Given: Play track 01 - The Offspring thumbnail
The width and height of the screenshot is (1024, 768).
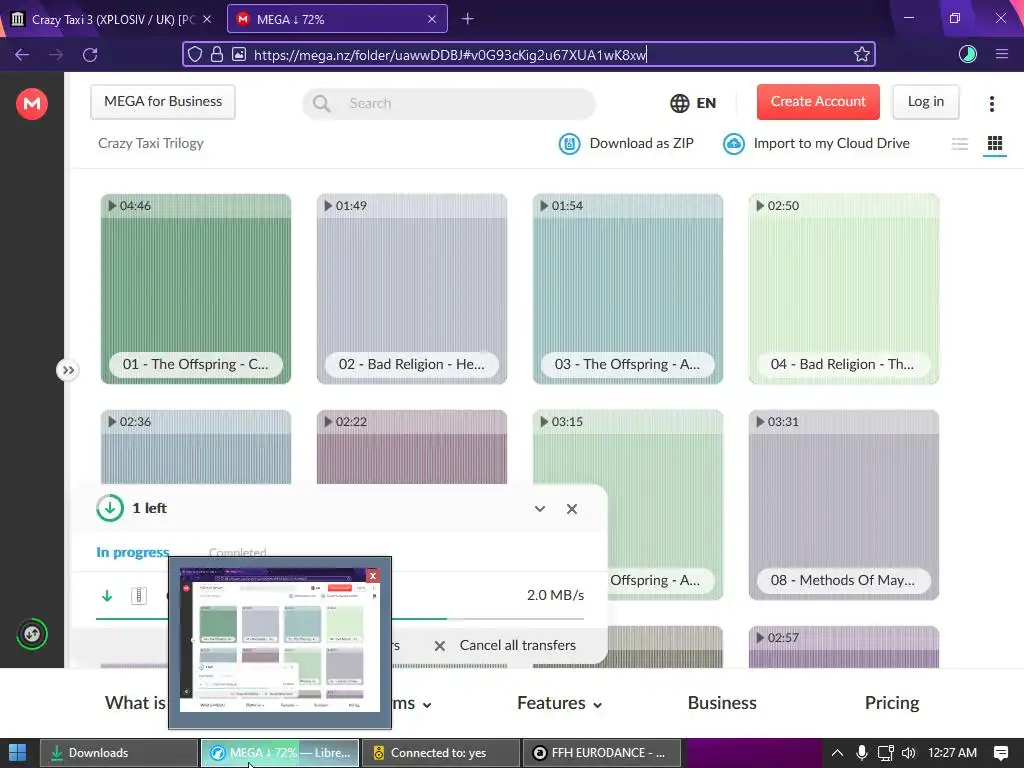Looking at the screenshot, I should pyautogui.click(x=196, y=289).
